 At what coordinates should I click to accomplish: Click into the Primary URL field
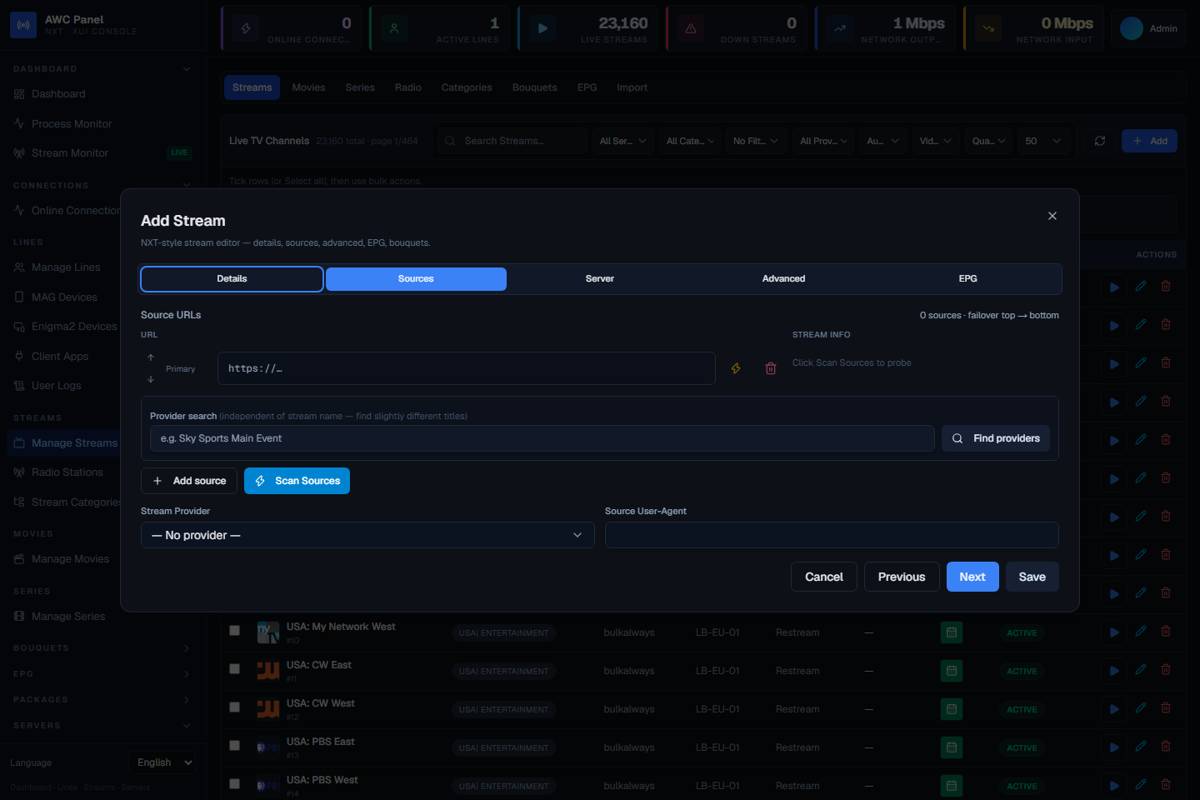pos(466,369)
